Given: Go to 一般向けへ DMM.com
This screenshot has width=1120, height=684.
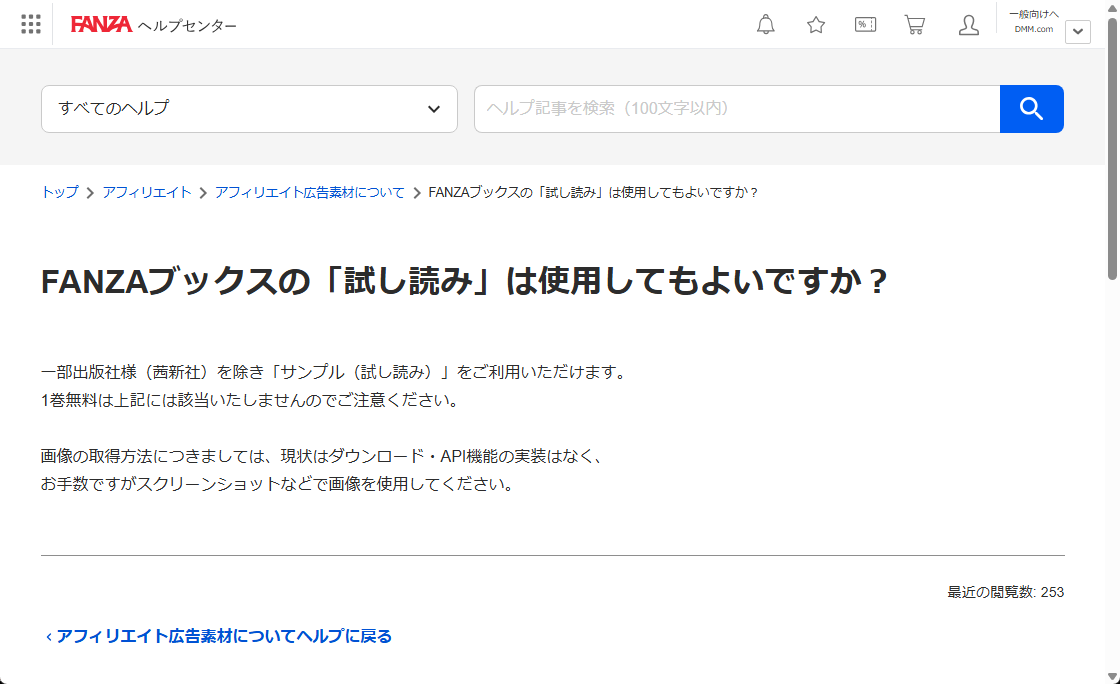Looking at the screenshot, I should tap(1033, 21).
